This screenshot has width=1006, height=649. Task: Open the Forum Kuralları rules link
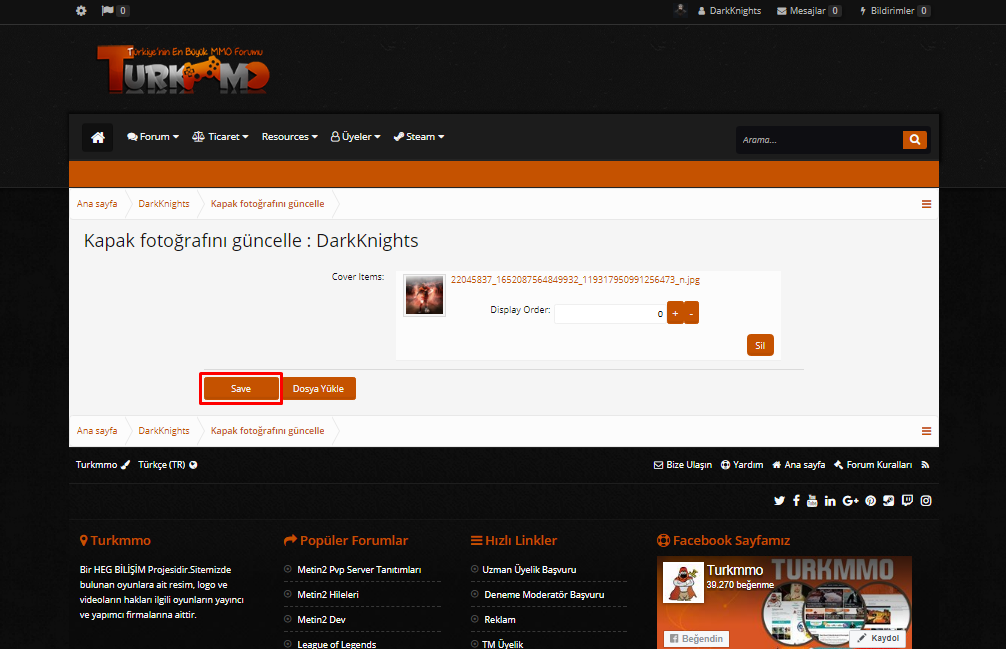[x=873, y=465]
